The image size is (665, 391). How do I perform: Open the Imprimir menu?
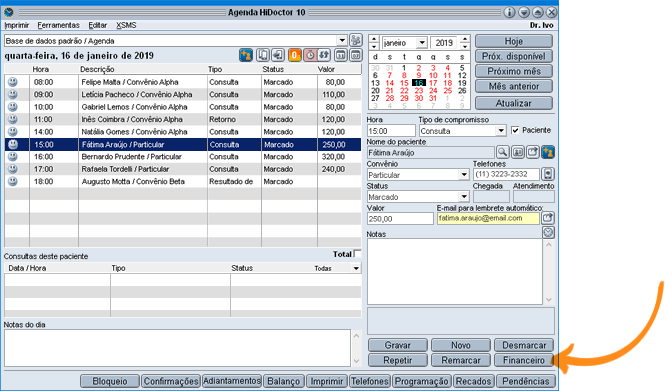17,25
